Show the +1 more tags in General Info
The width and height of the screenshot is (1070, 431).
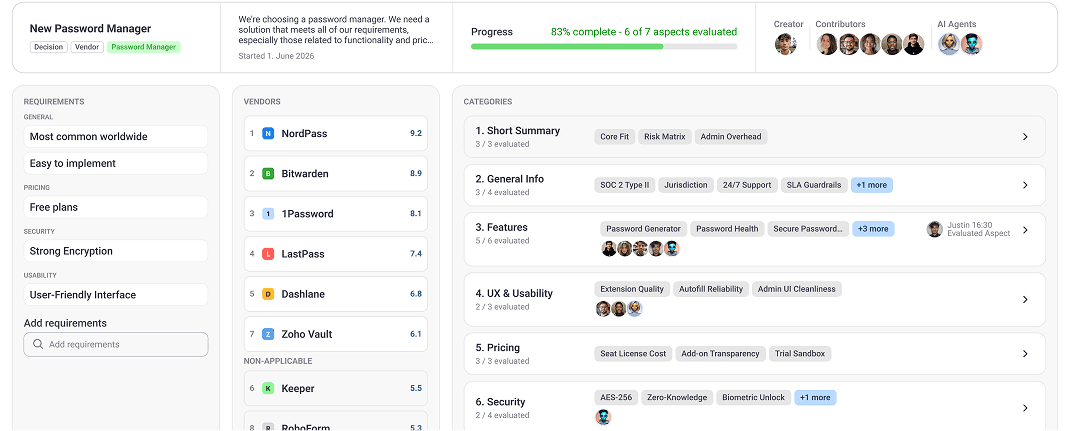click(x=871, y=185)
